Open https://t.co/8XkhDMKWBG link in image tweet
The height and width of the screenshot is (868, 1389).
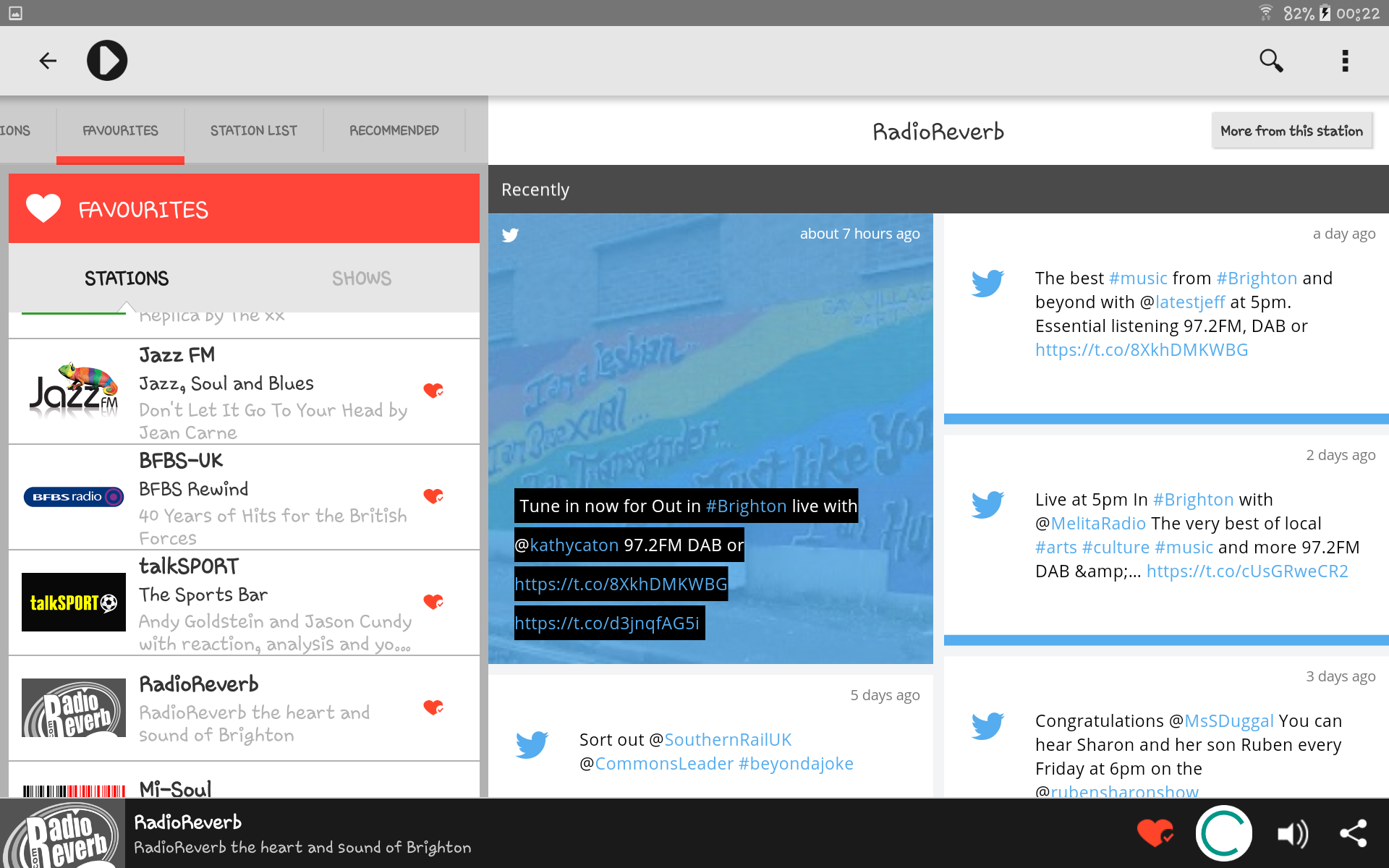pyautogui.click(x=621, y=584)
